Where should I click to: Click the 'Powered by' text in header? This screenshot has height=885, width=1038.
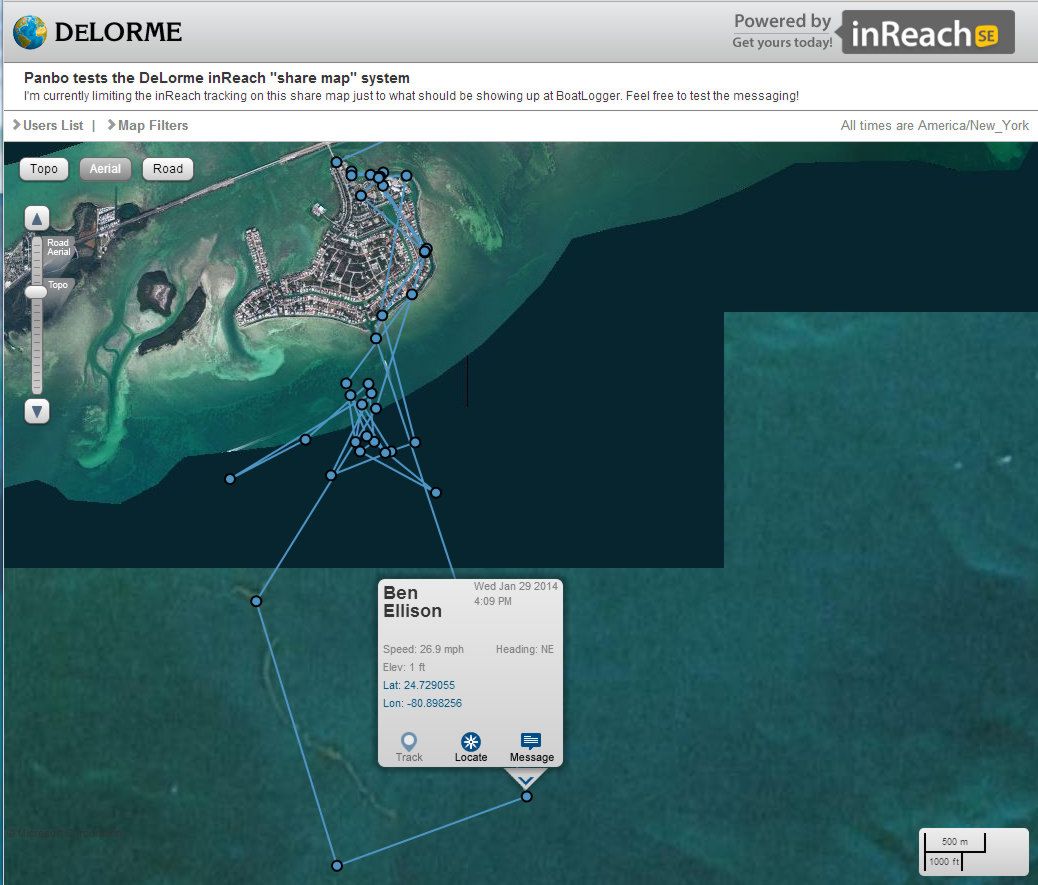pyautogui.click(x=782, y=21)
